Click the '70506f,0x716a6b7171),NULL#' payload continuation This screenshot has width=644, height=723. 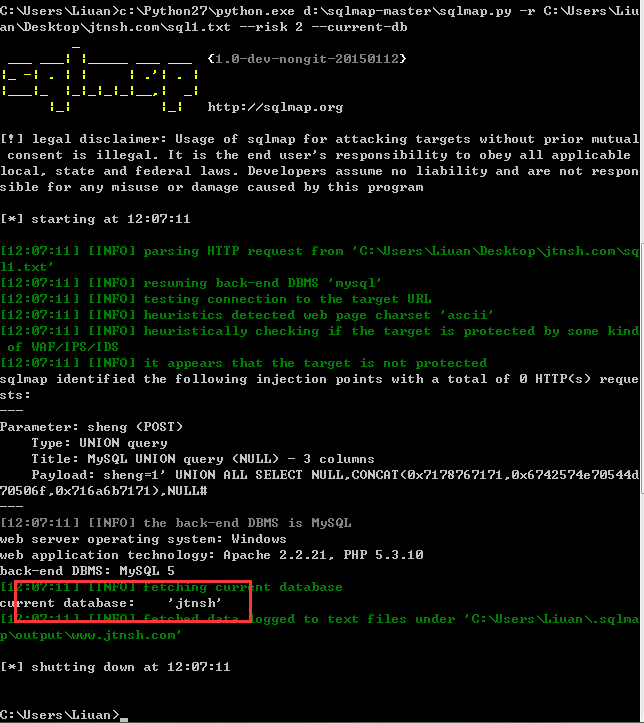point(104,491)
